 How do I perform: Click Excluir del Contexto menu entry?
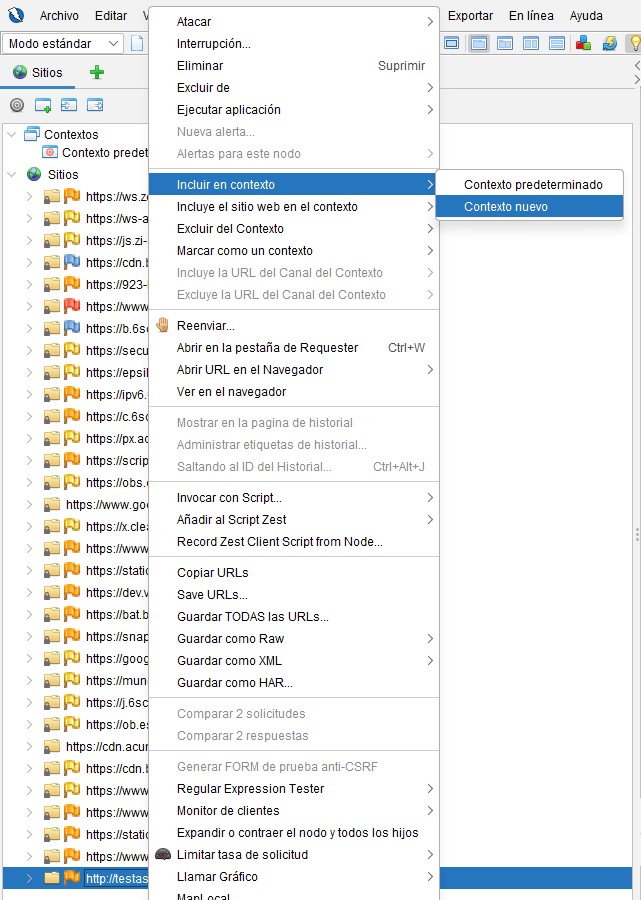230,229
